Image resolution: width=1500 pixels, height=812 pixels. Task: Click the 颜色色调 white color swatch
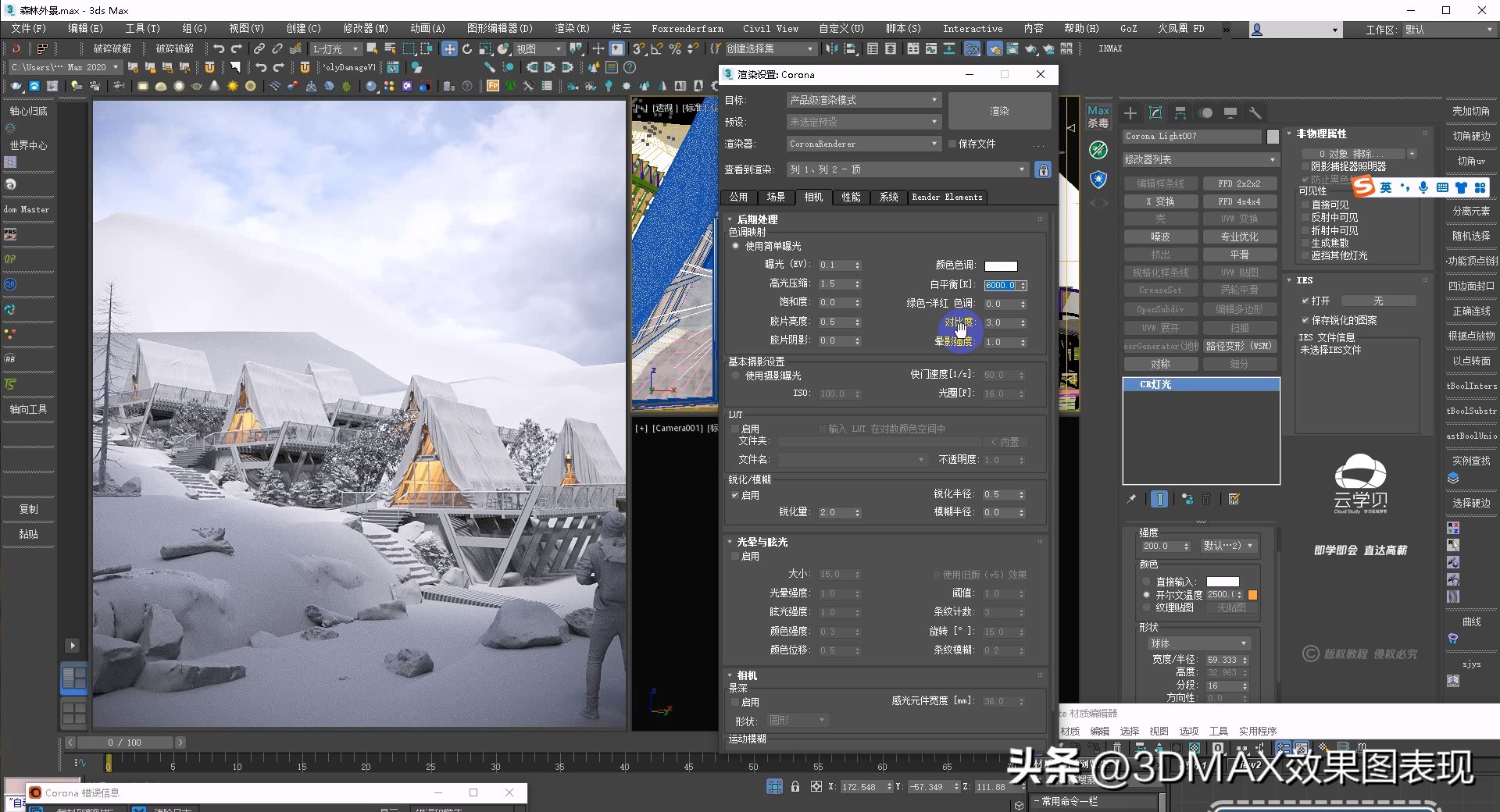coord(1001,266)
